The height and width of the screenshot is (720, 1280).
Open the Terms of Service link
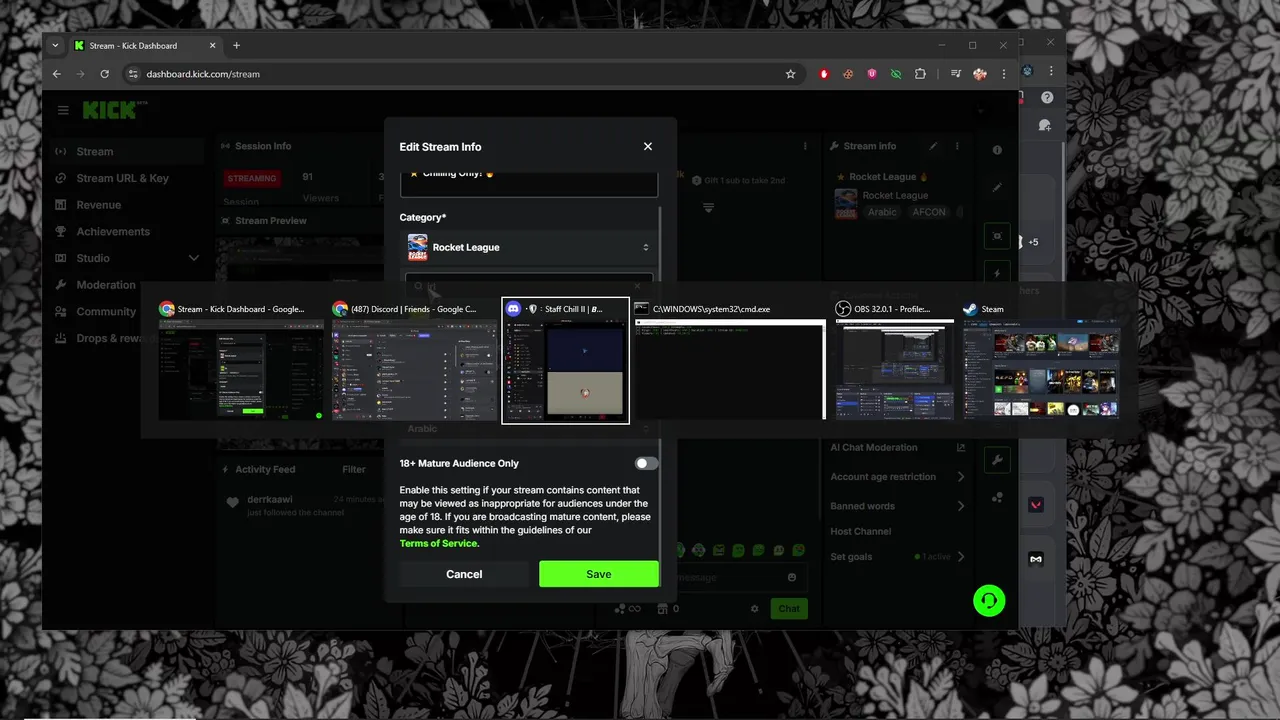pyautogui.click(x=439, y=543)
